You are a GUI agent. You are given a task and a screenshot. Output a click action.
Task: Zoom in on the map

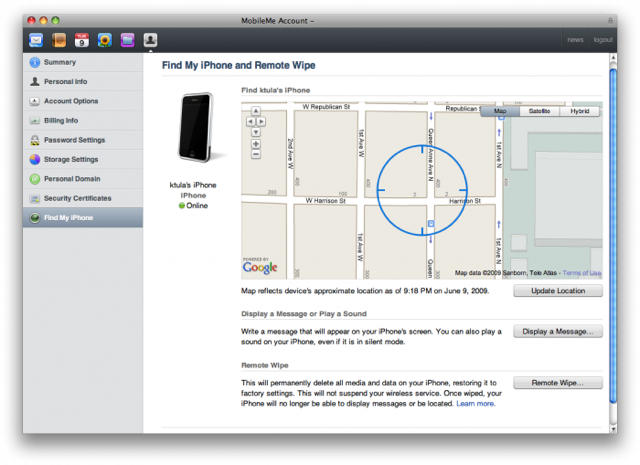pyautogui.click(x=256, y=144)
